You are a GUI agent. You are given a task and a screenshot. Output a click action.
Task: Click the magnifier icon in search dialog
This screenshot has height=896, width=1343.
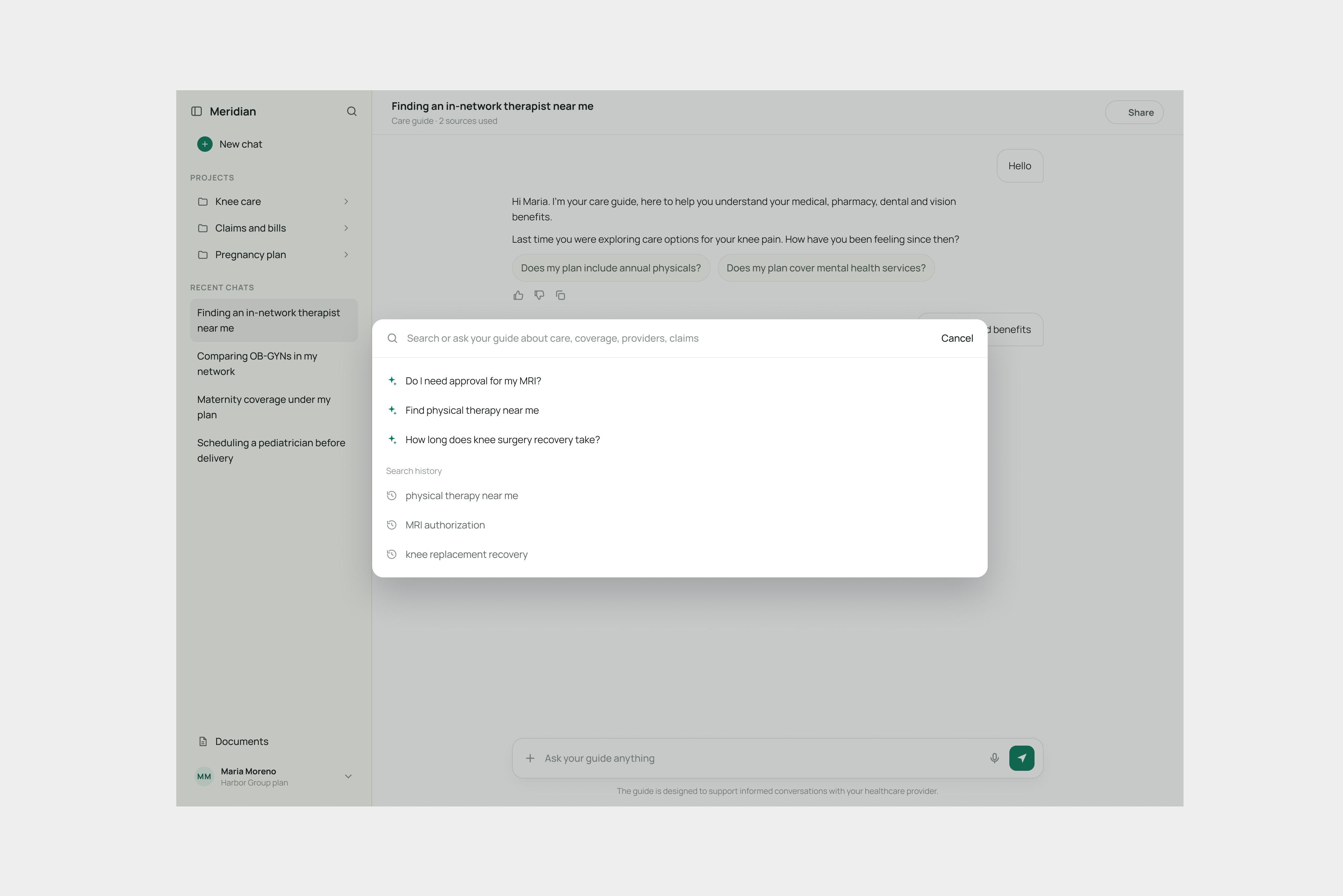392,338
